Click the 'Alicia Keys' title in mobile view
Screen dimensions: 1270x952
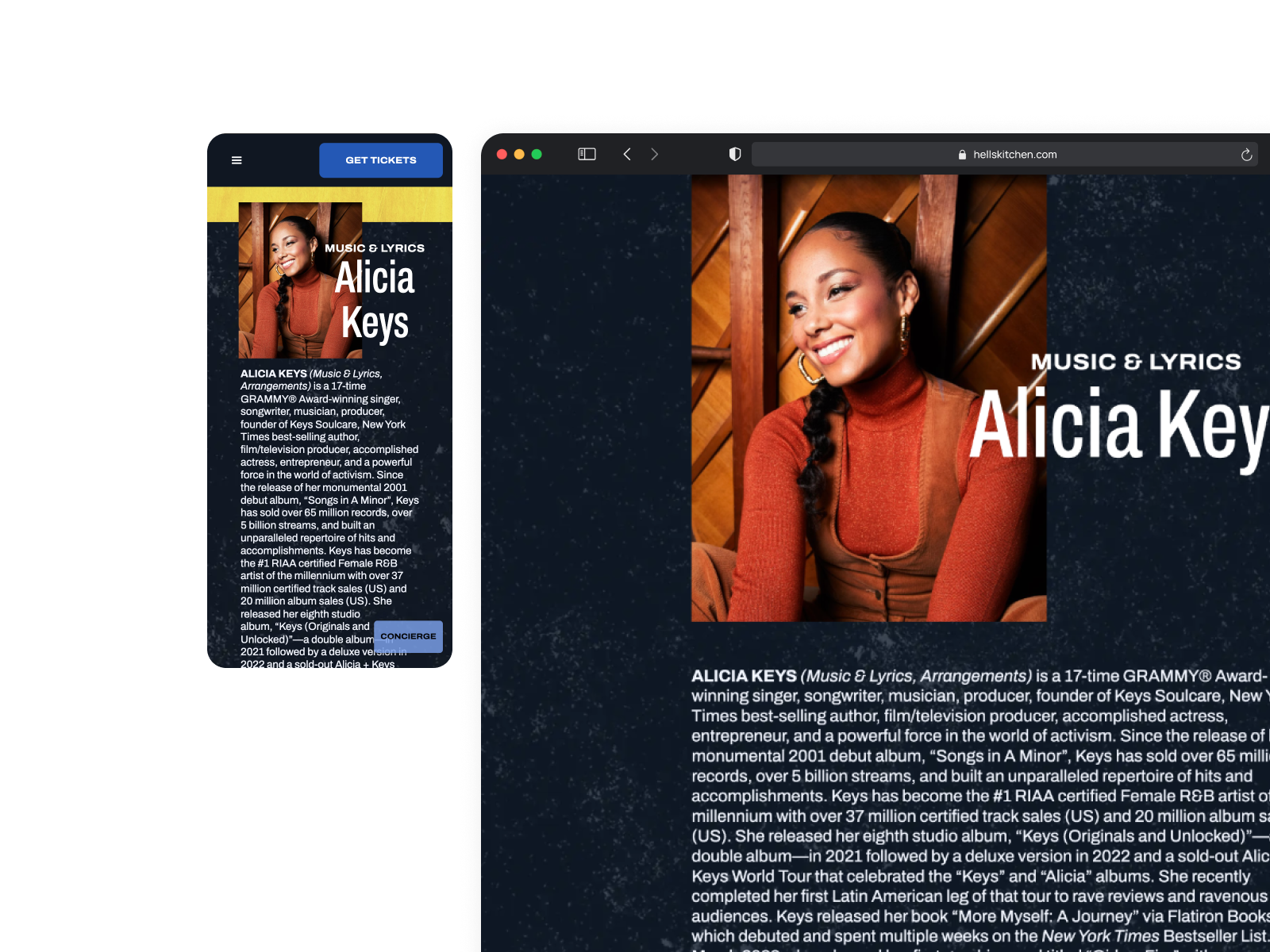[375, 301]
